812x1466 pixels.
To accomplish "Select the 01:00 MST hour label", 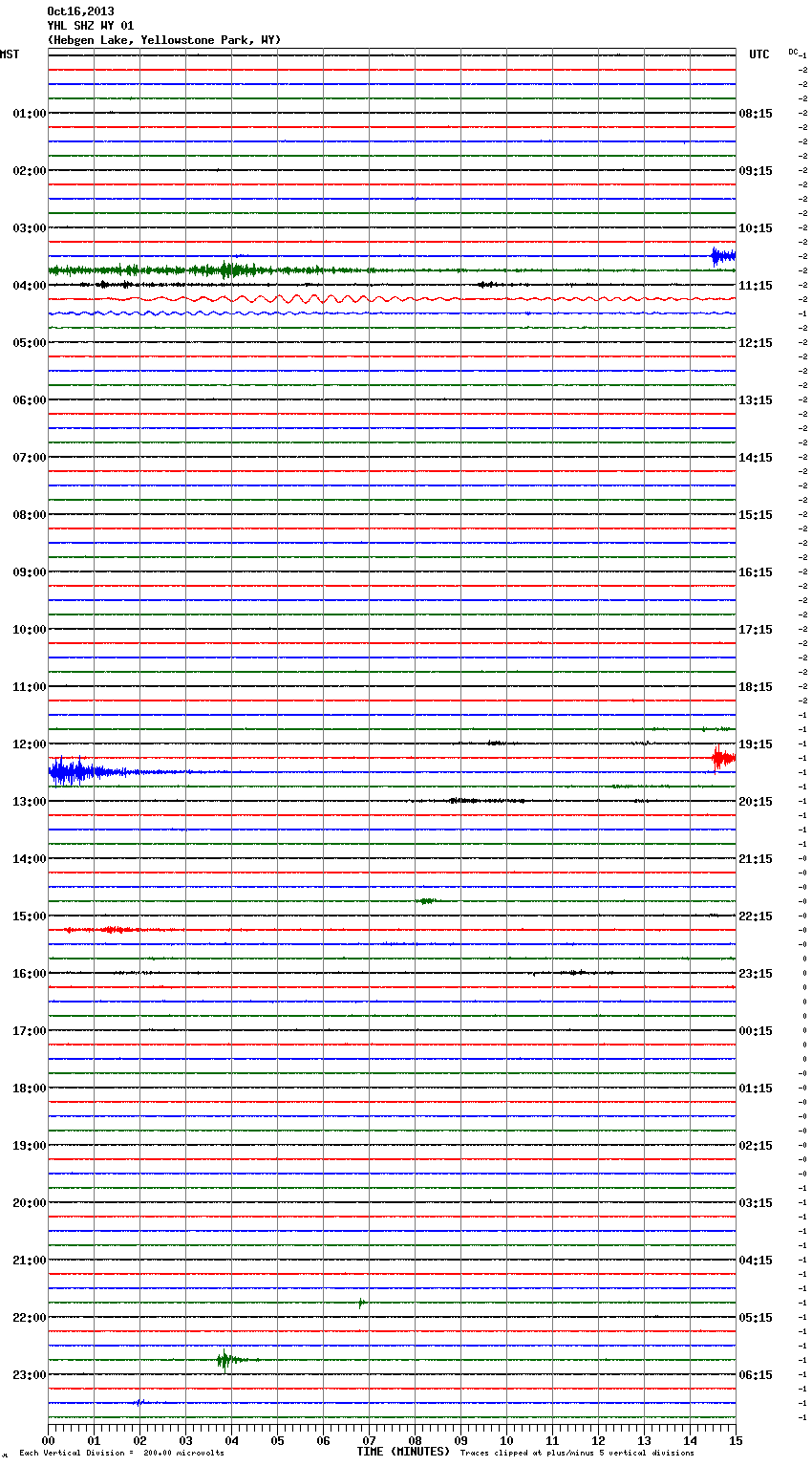I will (x=29, y=114).
